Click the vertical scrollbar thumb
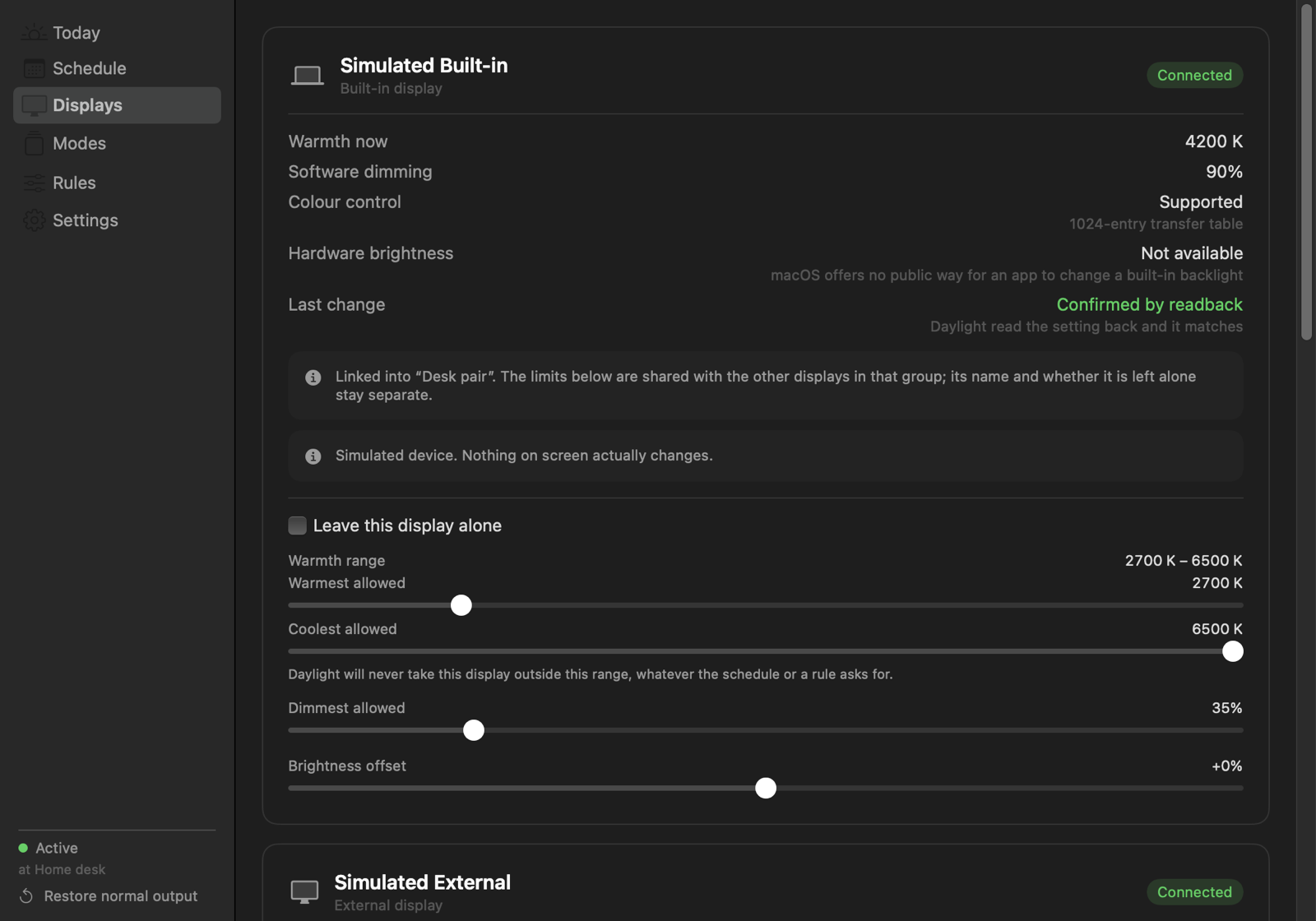 pyautogui.click(x=1306, y=172)
